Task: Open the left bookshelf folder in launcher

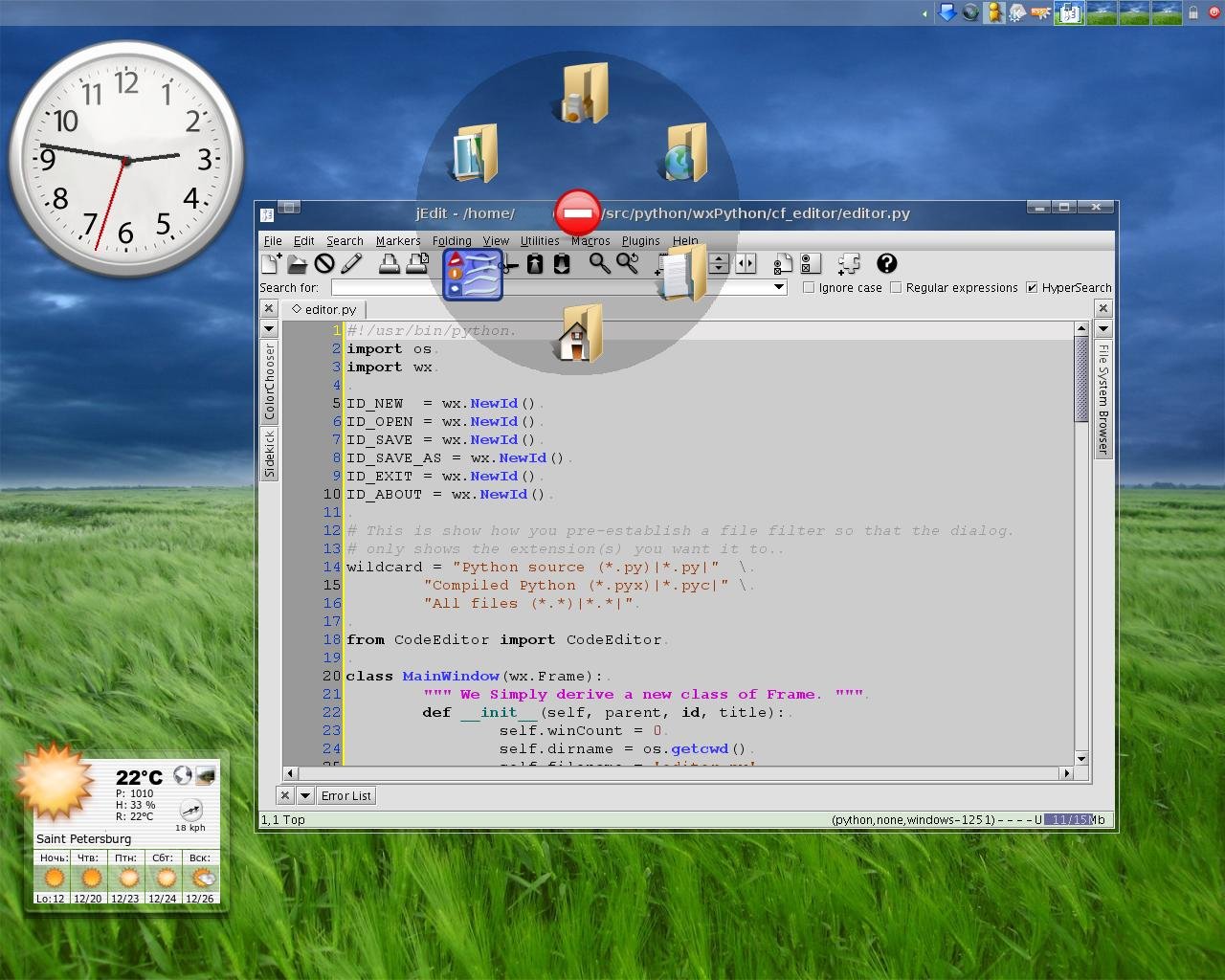Action: tap(476, 154)
